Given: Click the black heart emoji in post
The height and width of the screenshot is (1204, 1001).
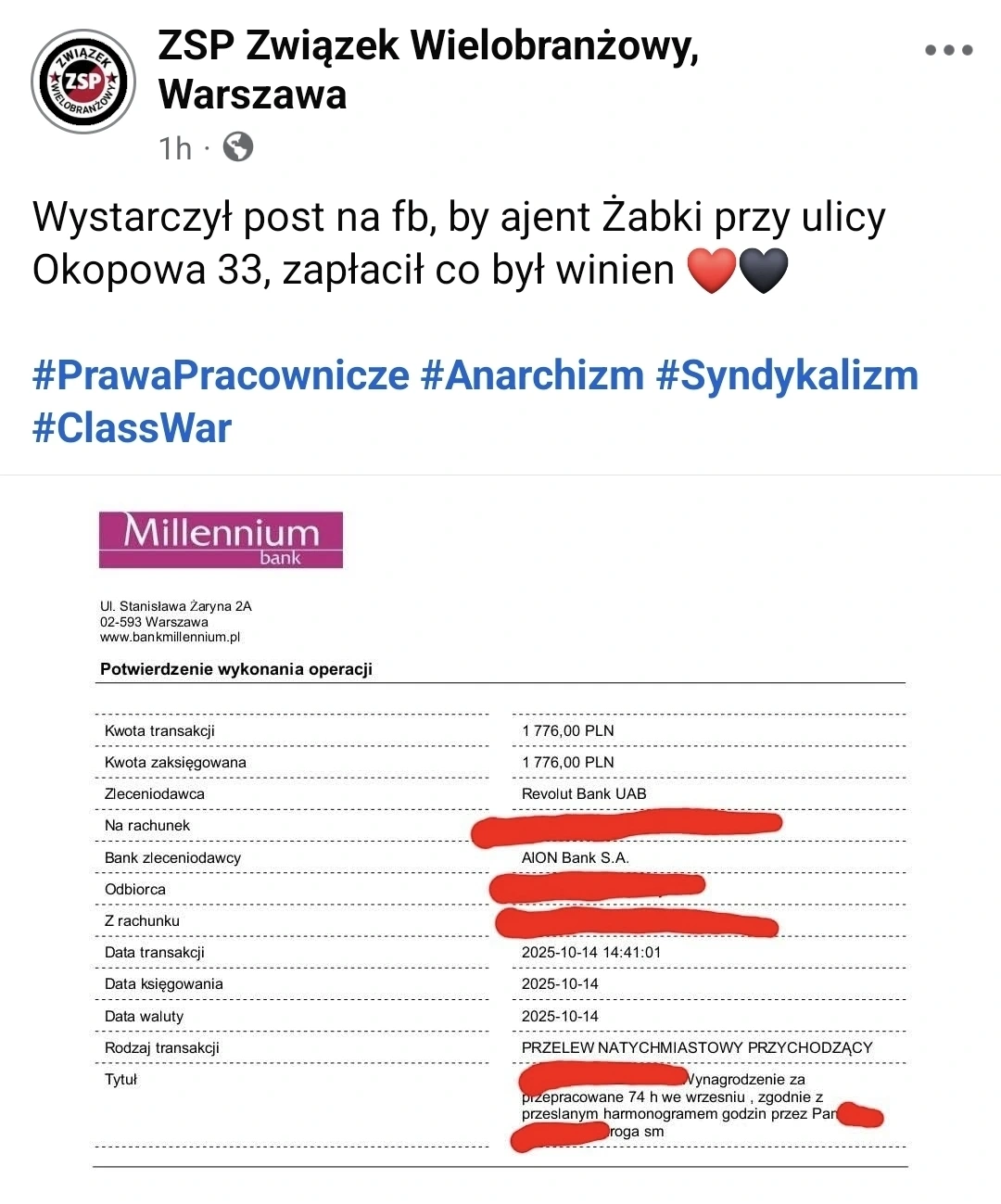Looking at the screenshot, I should (x=764, y=271).
